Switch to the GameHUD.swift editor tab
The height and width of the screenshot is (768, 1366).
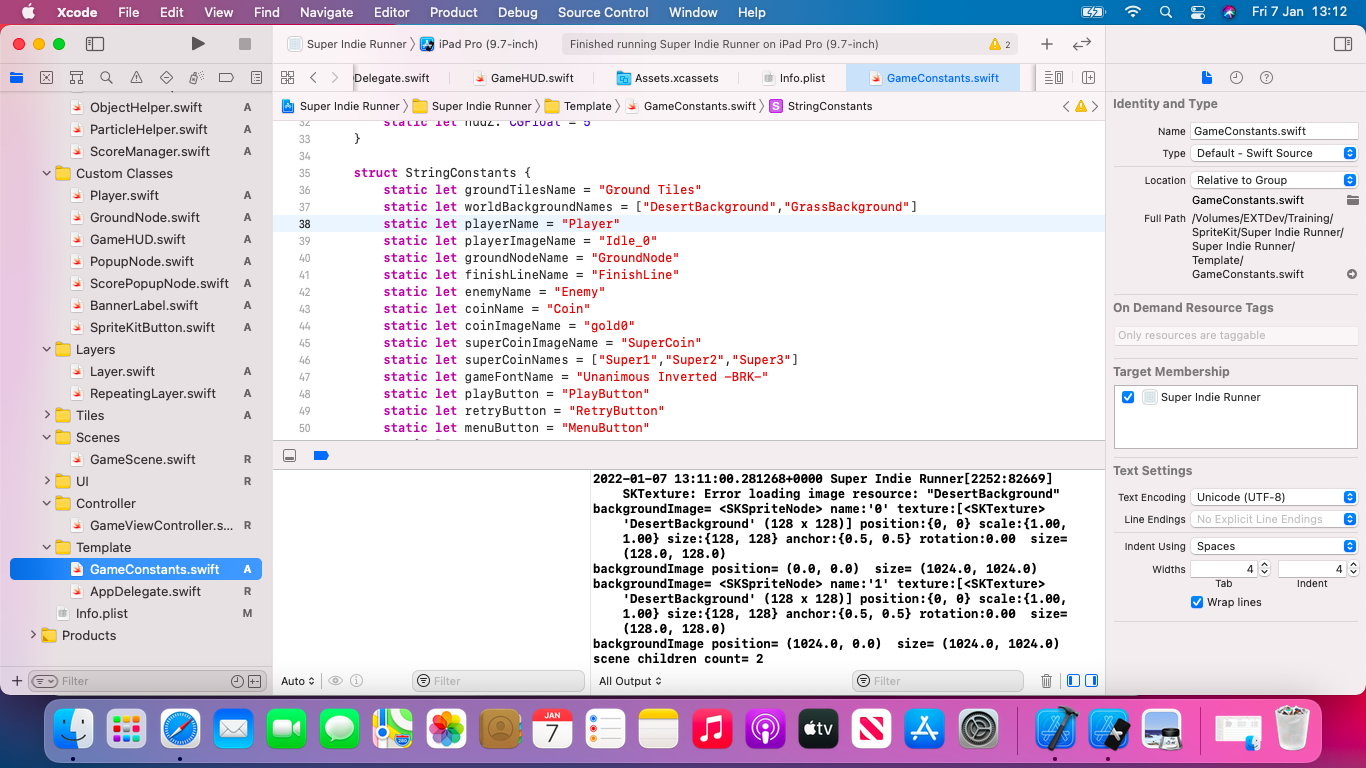pyautogui.click(x=531, y=78)
